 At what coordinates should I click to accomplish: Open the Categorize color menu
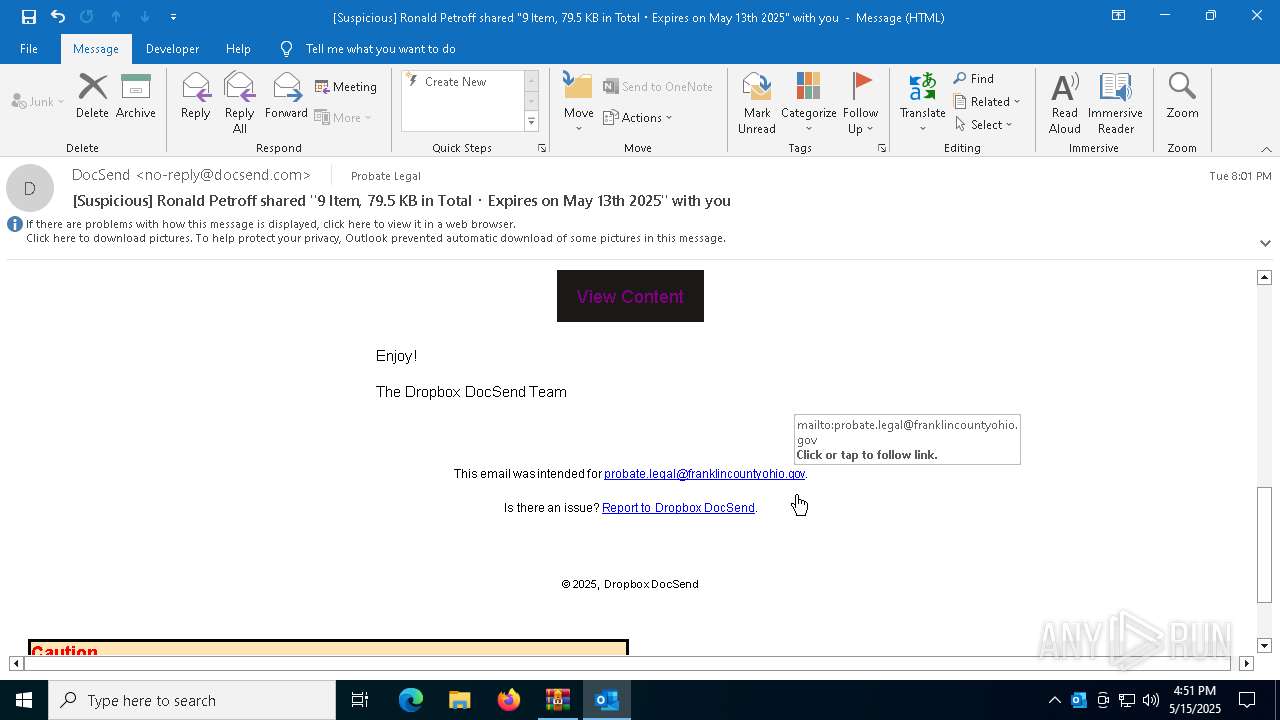click(x=808, y=103)
